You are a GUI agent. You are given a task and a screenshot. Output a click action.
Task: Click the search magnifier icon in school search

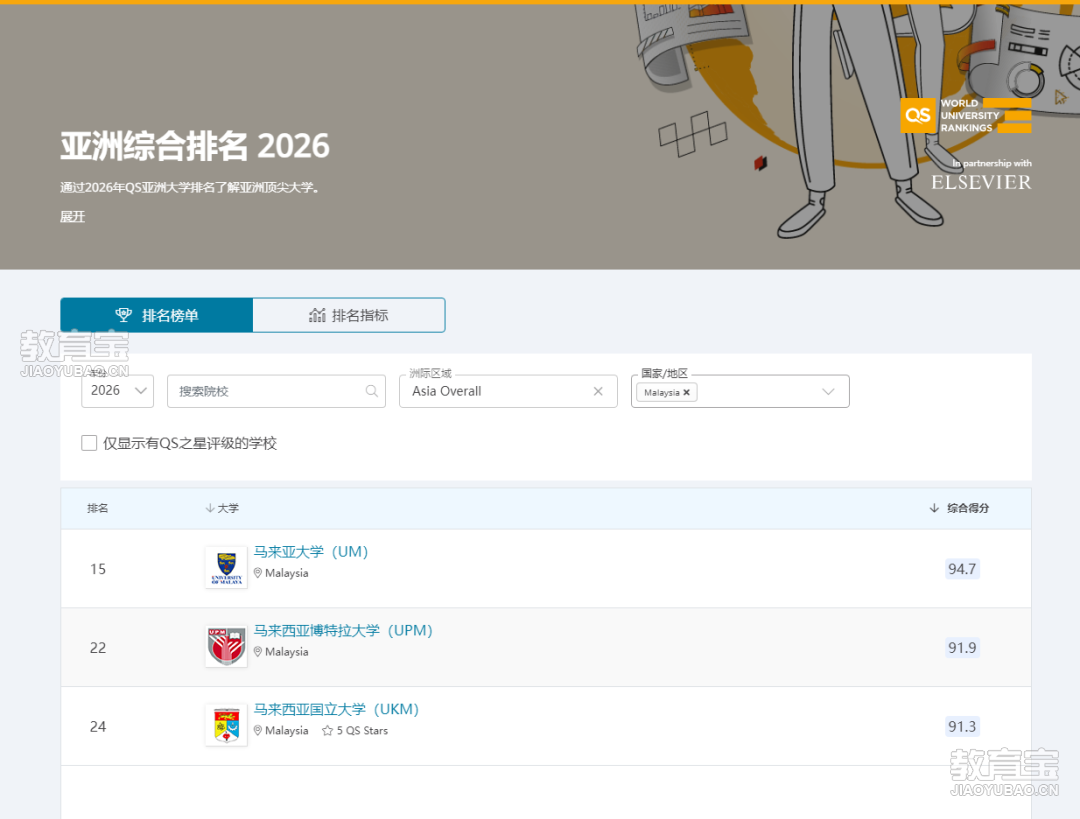pos(372,391)
